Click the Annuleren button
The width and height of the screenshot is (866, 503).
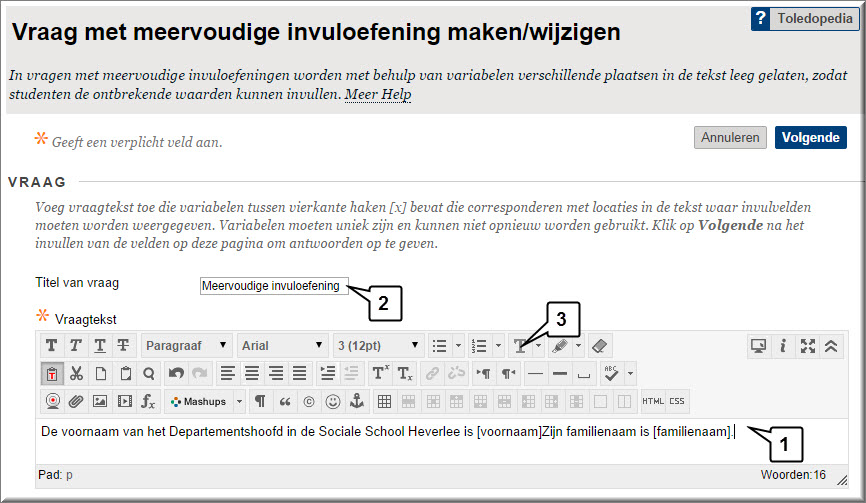point(730,137)
